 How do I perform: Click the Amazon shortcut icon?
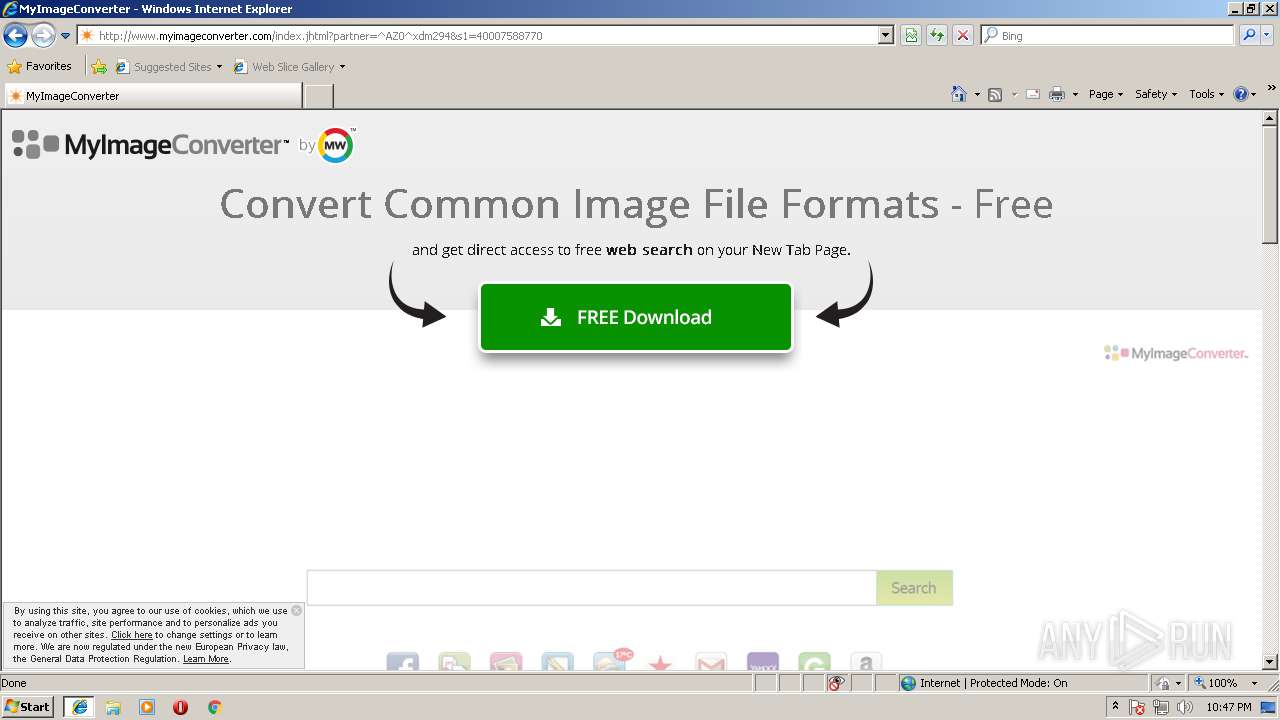pos(866,662)
